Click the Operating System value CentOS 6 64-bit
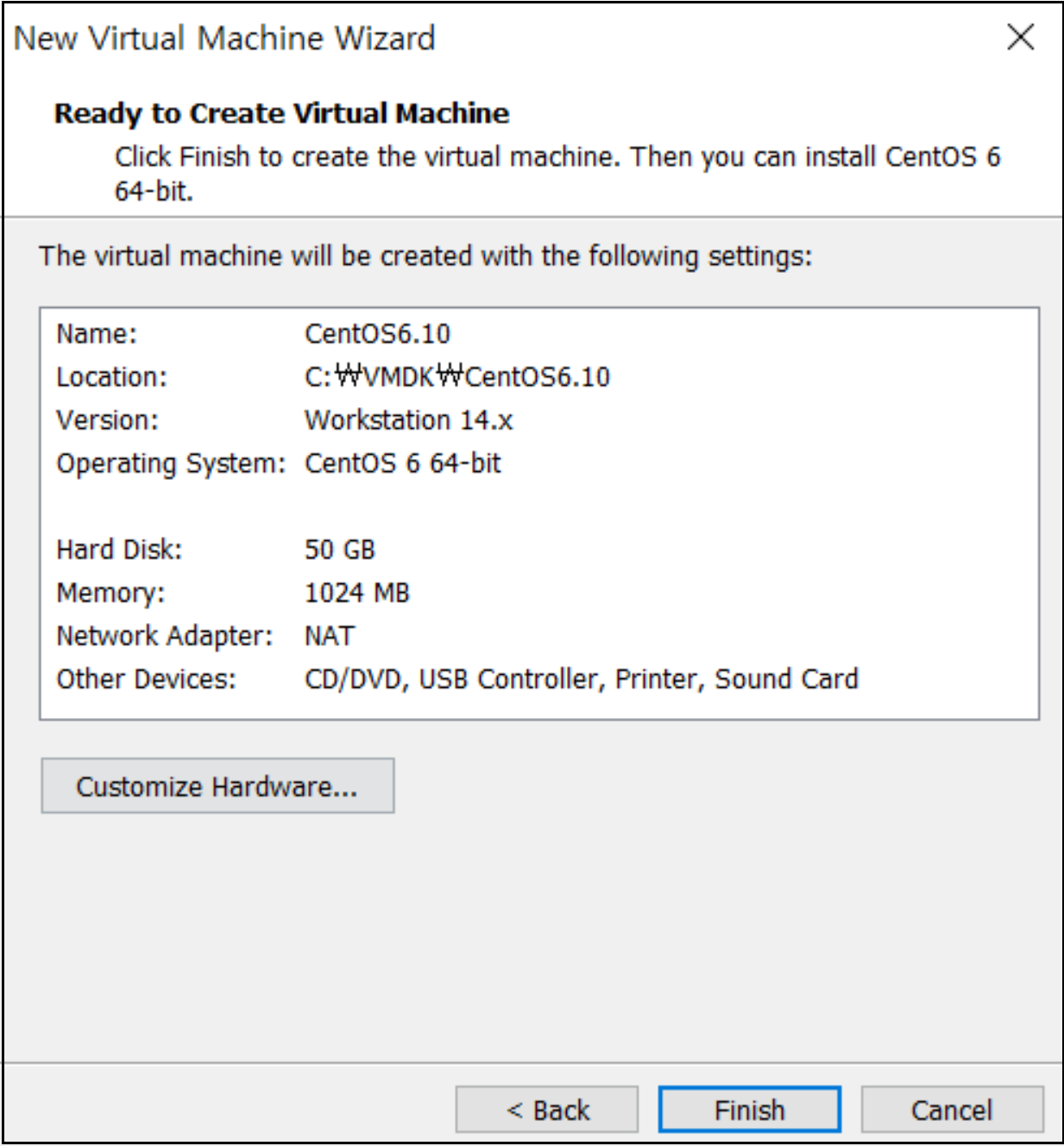The height and width of the screenshot is (1146, 1064). (402, 463)
